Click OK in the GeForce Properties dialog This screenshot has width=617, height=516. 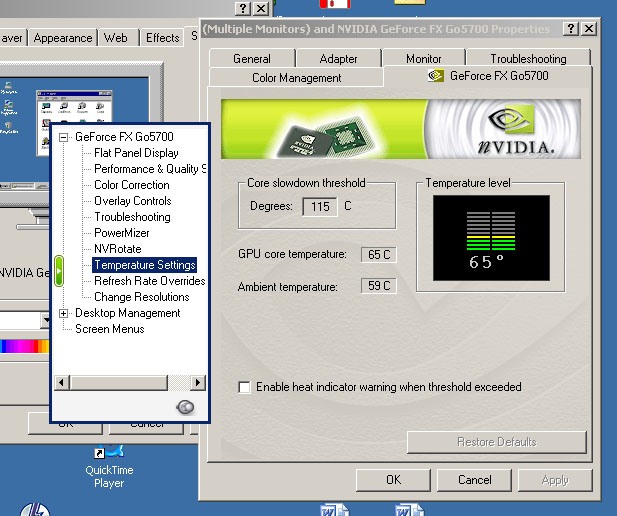coord(393,480)
